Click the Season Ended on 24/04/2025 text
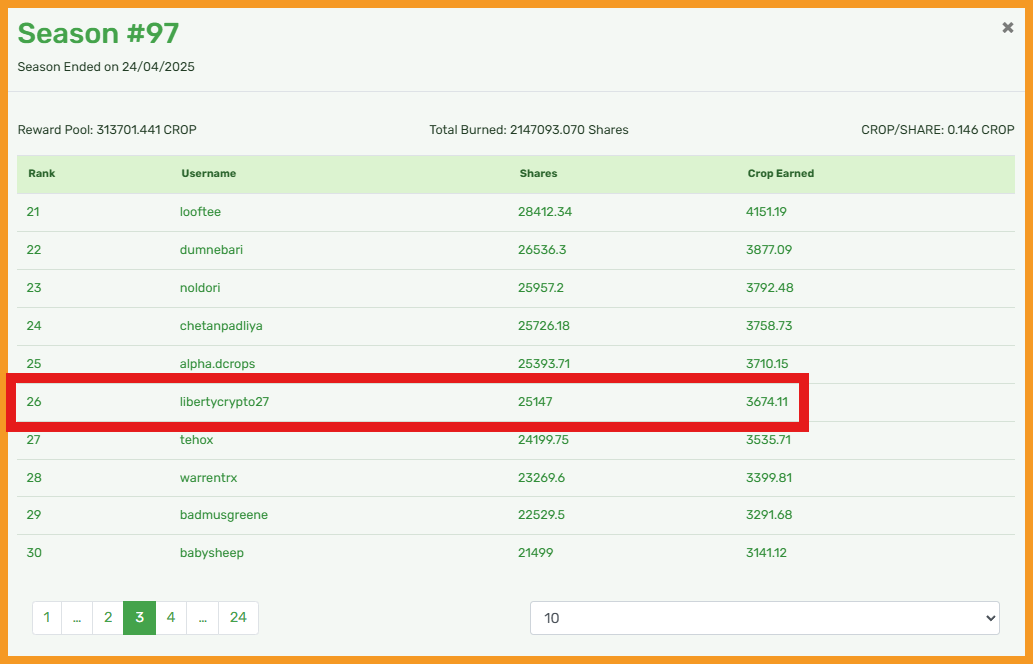This screenshot has width=1033, height=664. pos(106,67)
